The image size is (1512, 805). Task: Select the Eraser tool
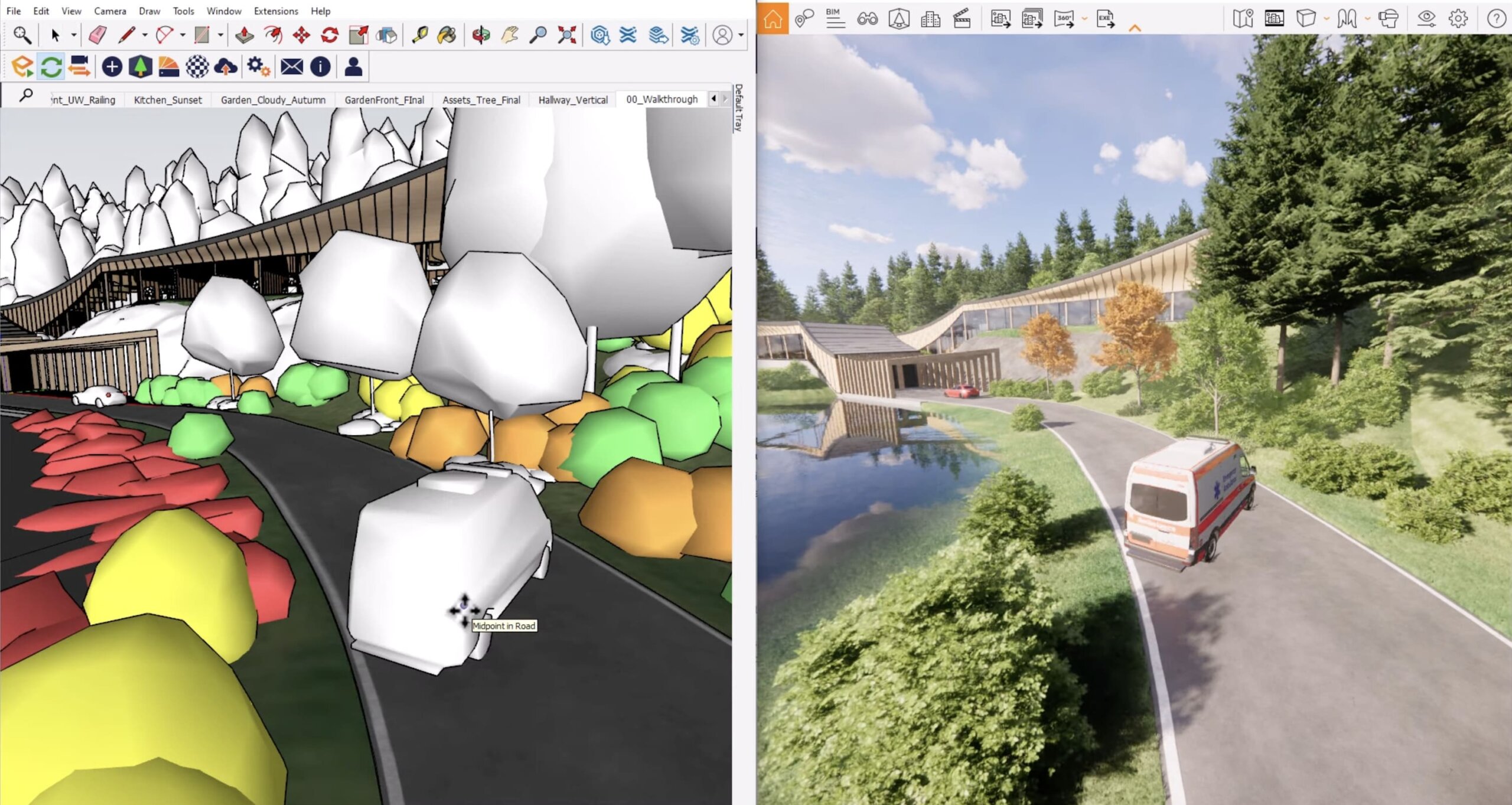97,35
